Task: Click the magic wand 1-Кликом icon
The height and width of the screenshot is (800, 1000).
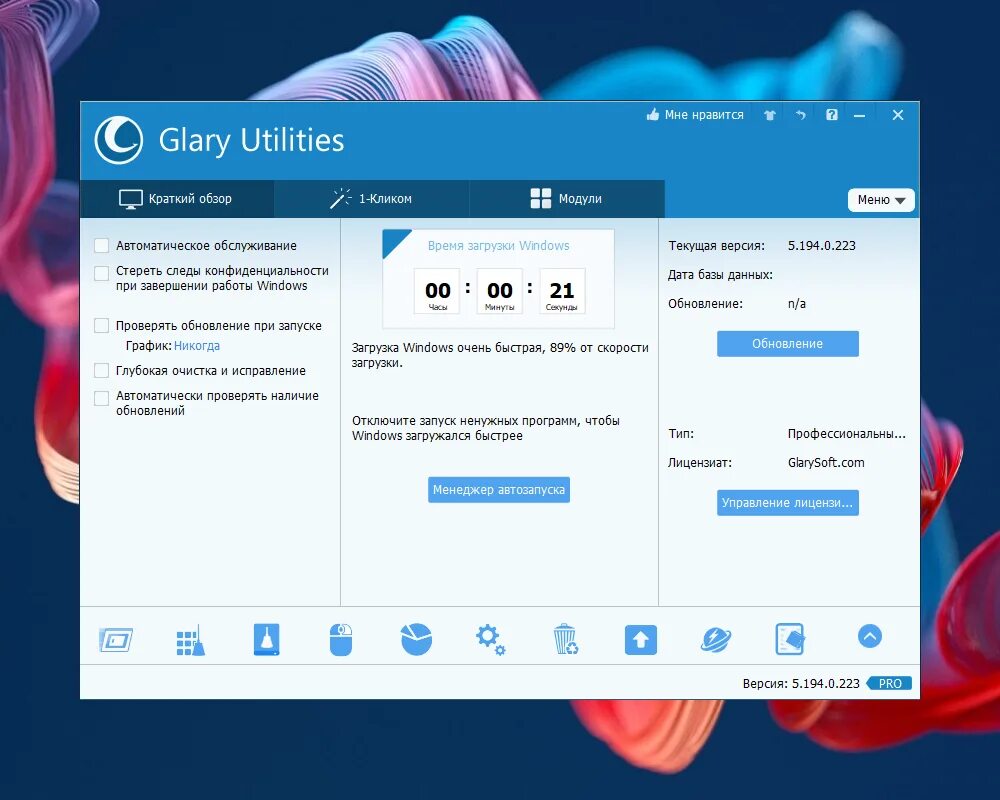Action: click(340, 198)
